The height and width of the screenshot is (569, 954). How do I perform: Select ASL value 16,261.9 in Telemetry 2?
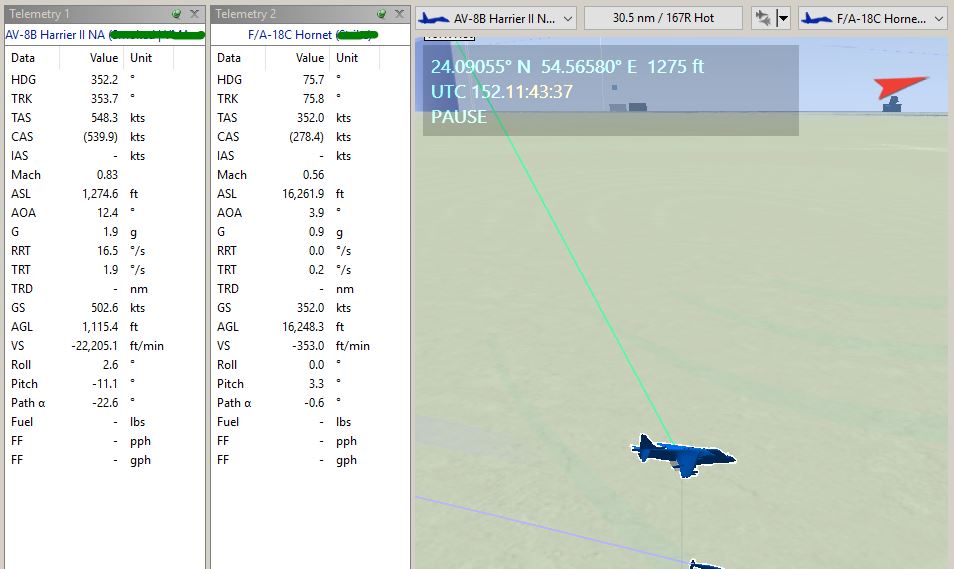(x=304, y=194)
